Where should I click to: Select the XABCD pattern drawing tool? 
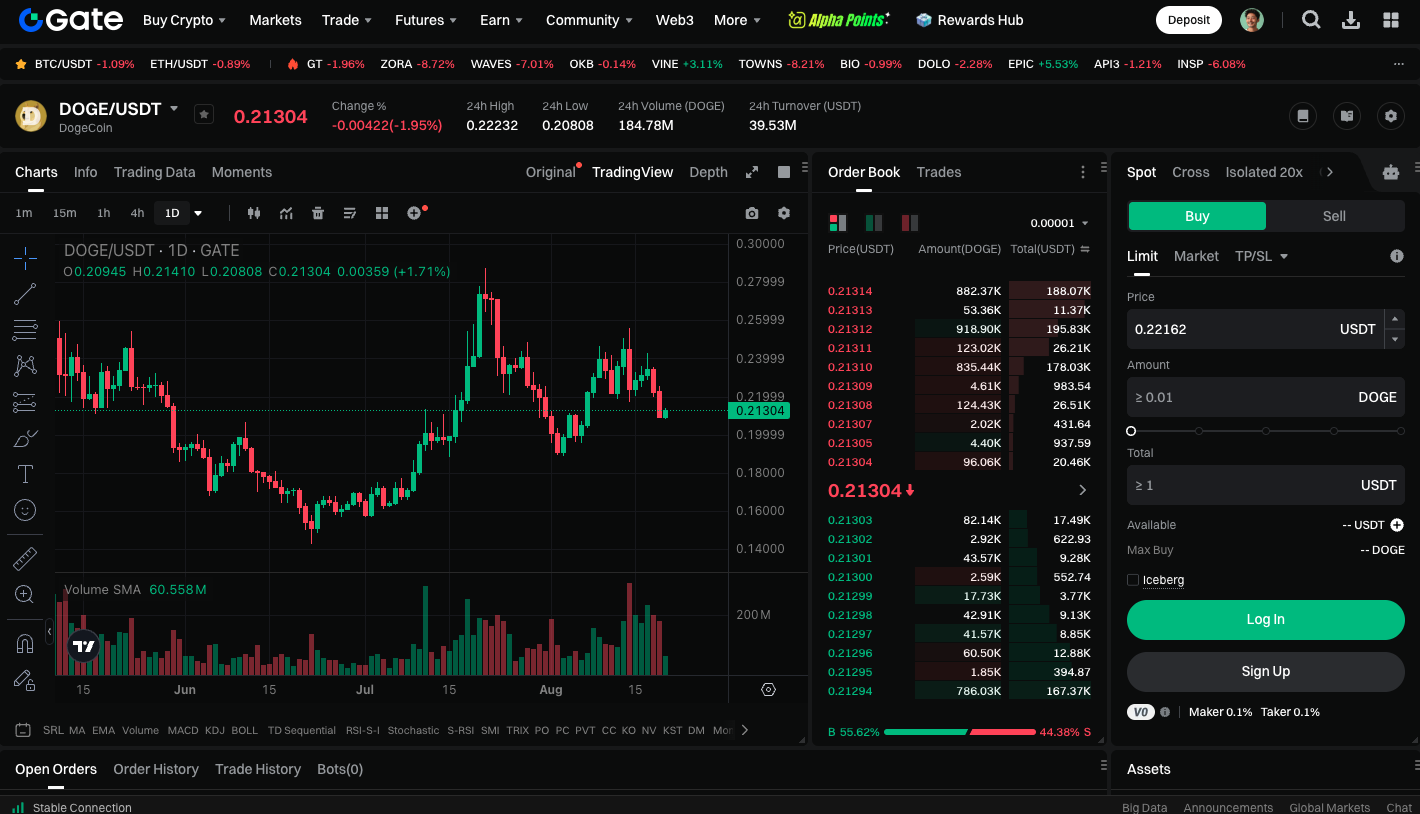25,366
